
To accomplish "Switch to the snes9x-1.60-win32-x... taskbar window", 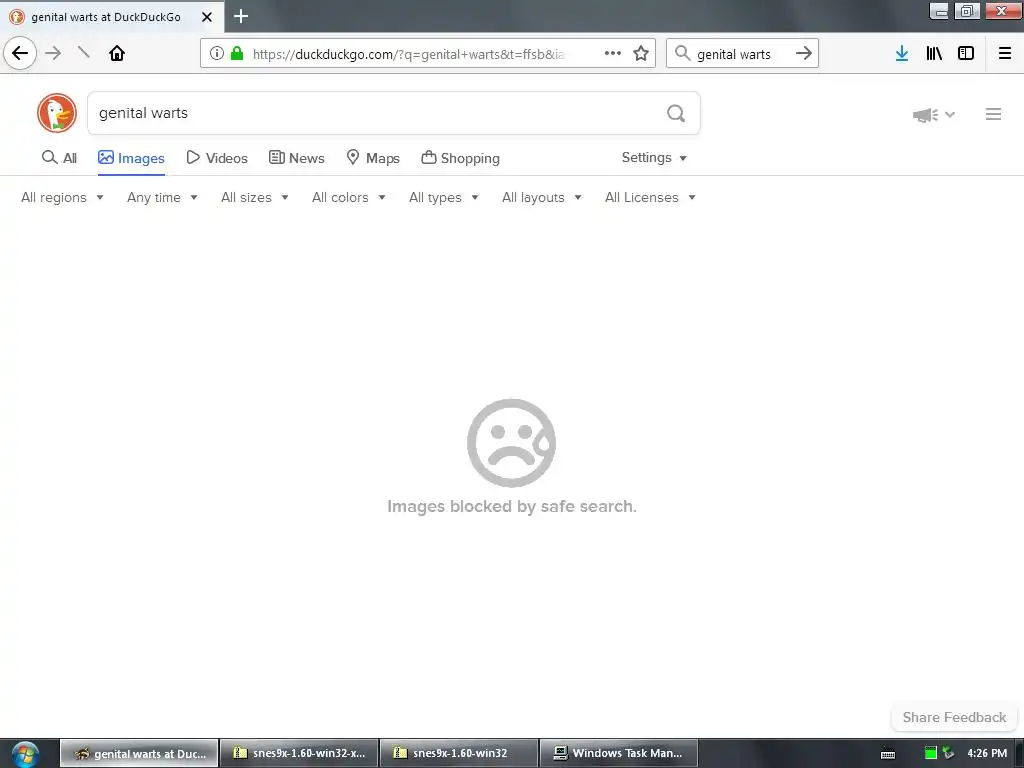I will 299,753.
